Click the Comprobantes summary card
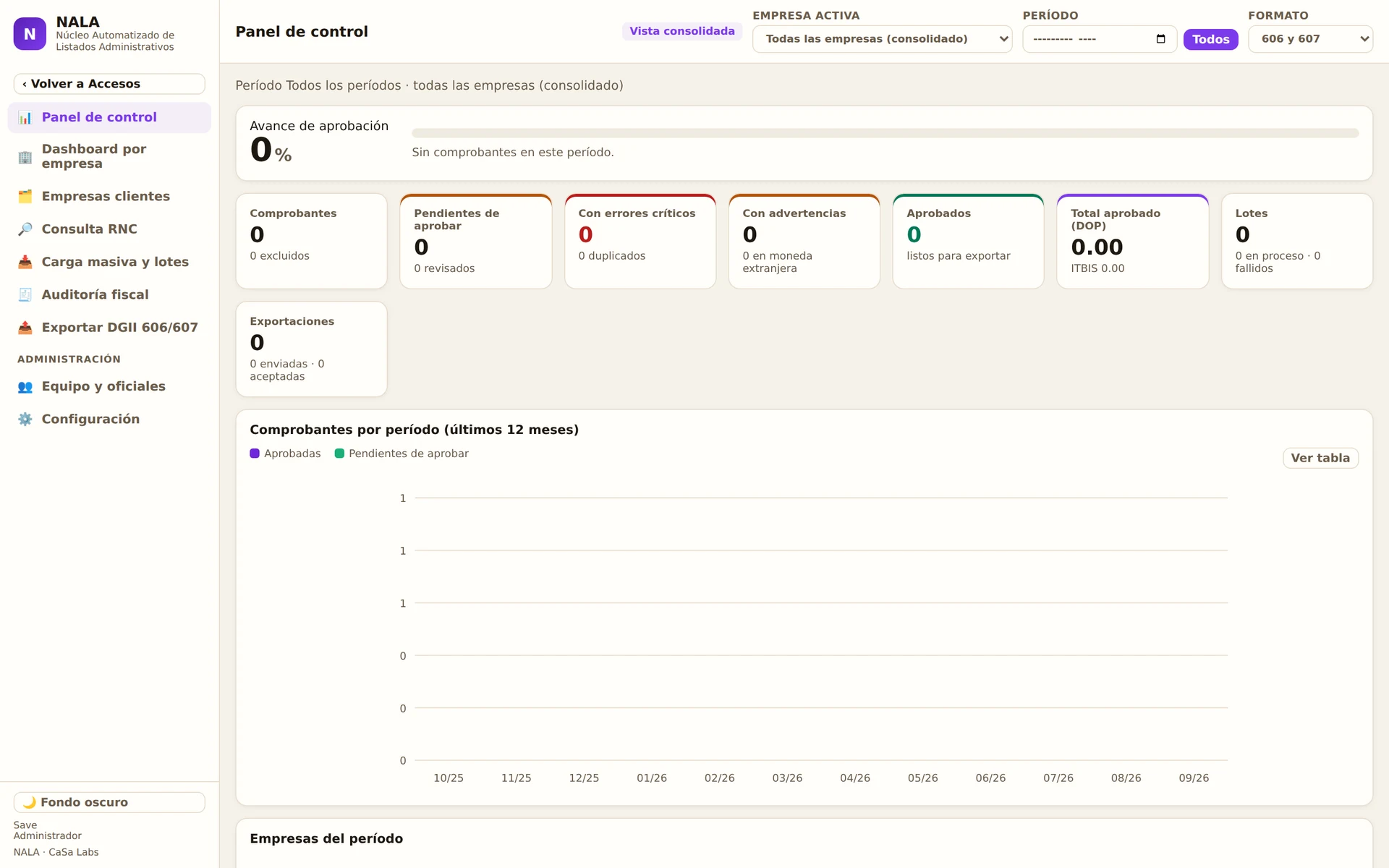Viewport: 1389px width, 868px height. (x=311, y=241)
